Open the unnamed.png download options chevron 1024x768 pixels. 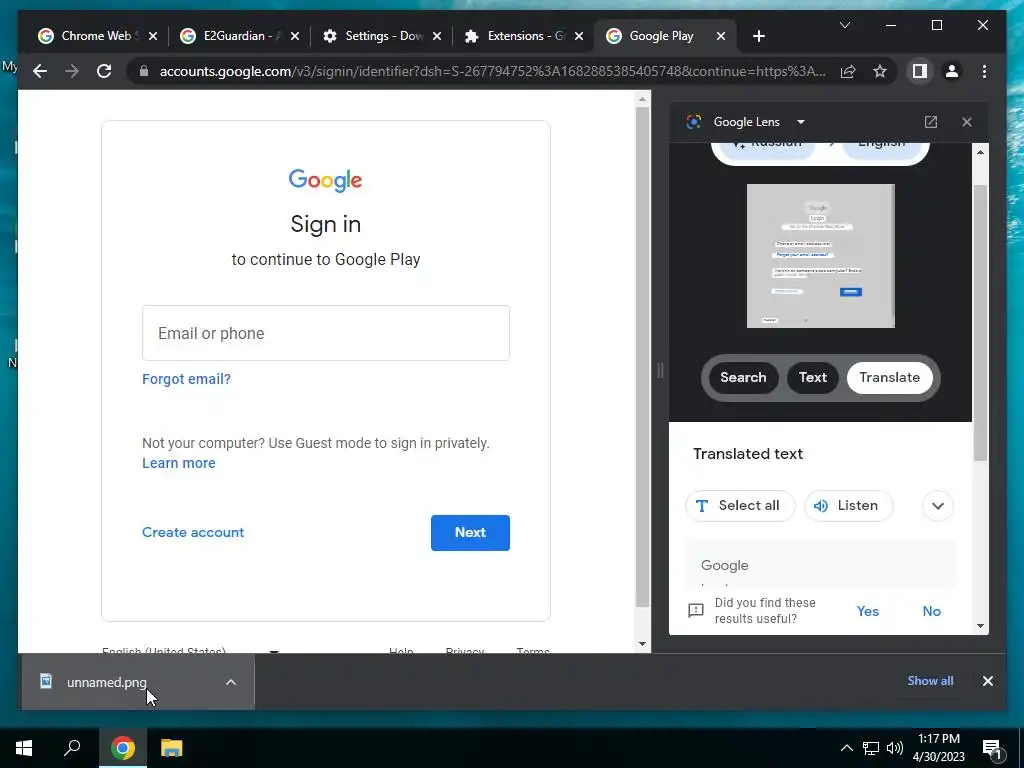231,682
